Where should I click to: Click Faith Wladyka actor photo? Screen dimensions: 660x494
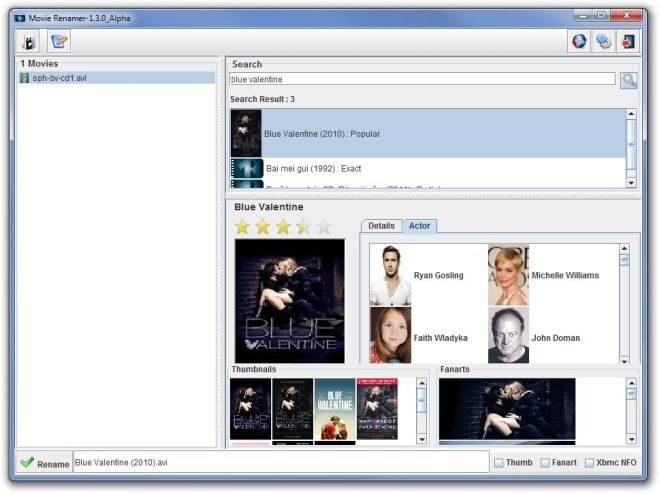click(390, 335)
